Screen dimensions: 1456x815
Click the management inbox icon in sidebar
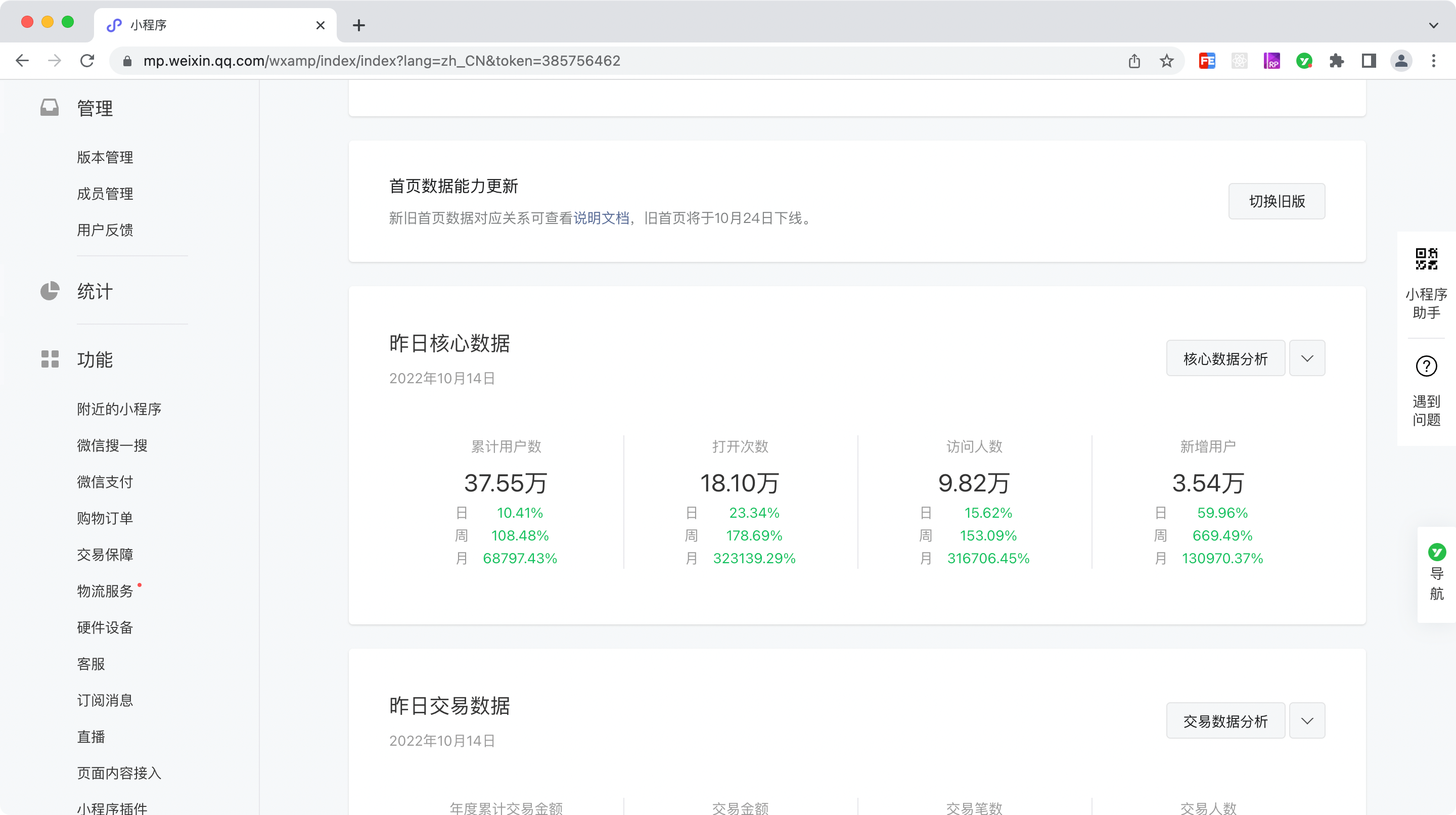tap(50, 107)
